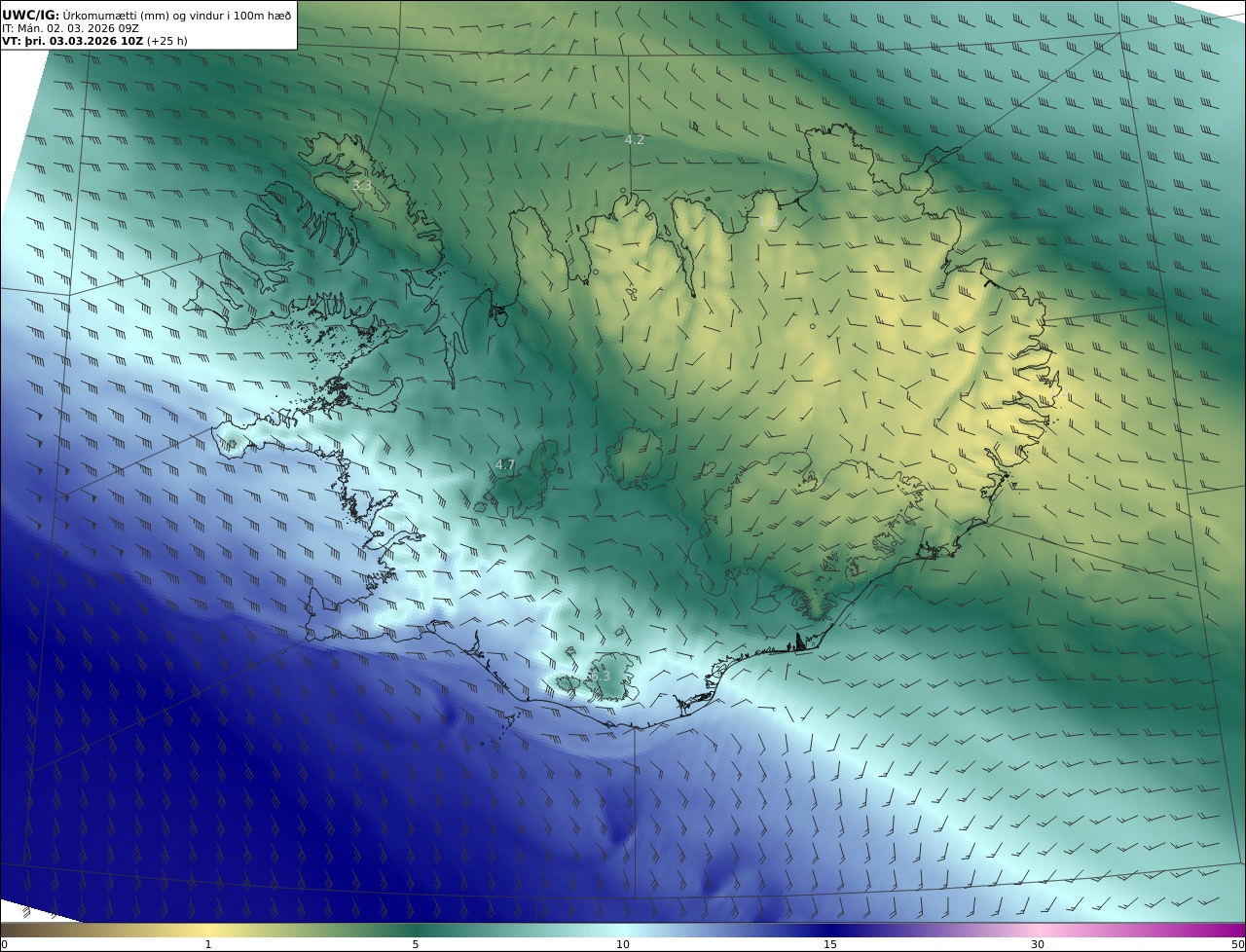Screen dimensions: 1246x952
Task: Click the colorbar tick labeled 5
Action: tap(416, 944)
